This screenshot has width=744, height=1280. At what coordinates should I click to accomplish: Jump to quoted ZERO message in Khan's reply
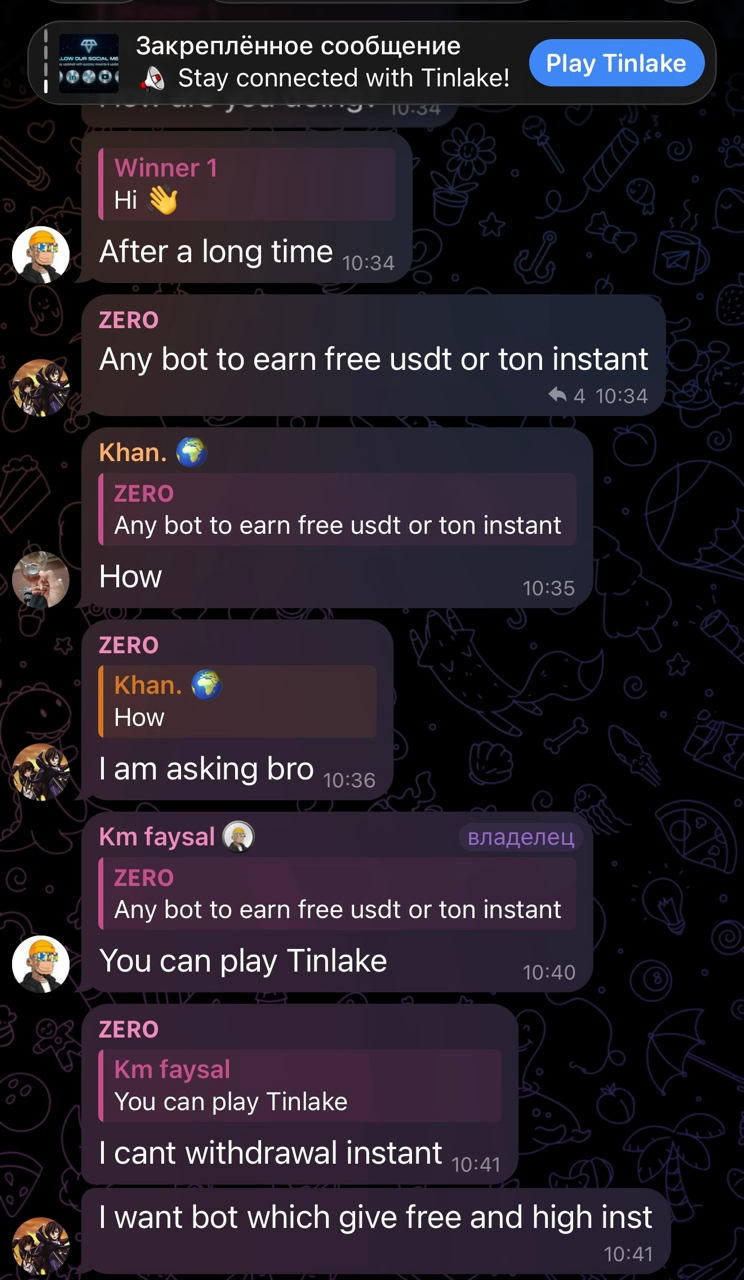click(x=337, y=509)
